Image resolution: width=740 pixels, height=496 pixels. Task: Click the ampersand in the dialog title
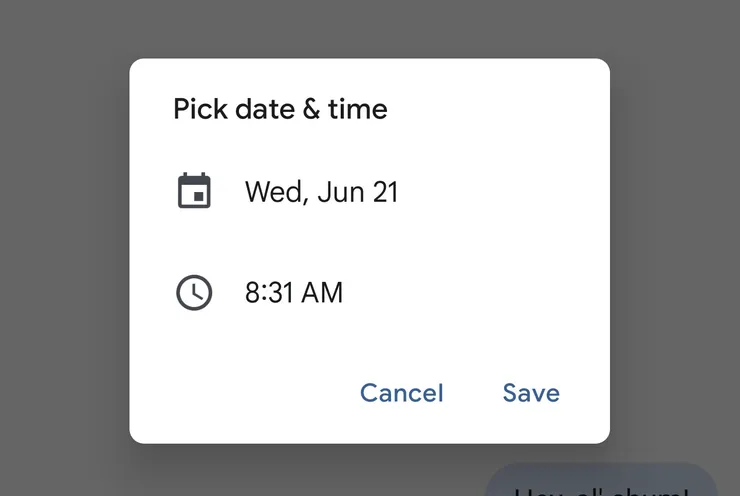[x=311, y=109]
